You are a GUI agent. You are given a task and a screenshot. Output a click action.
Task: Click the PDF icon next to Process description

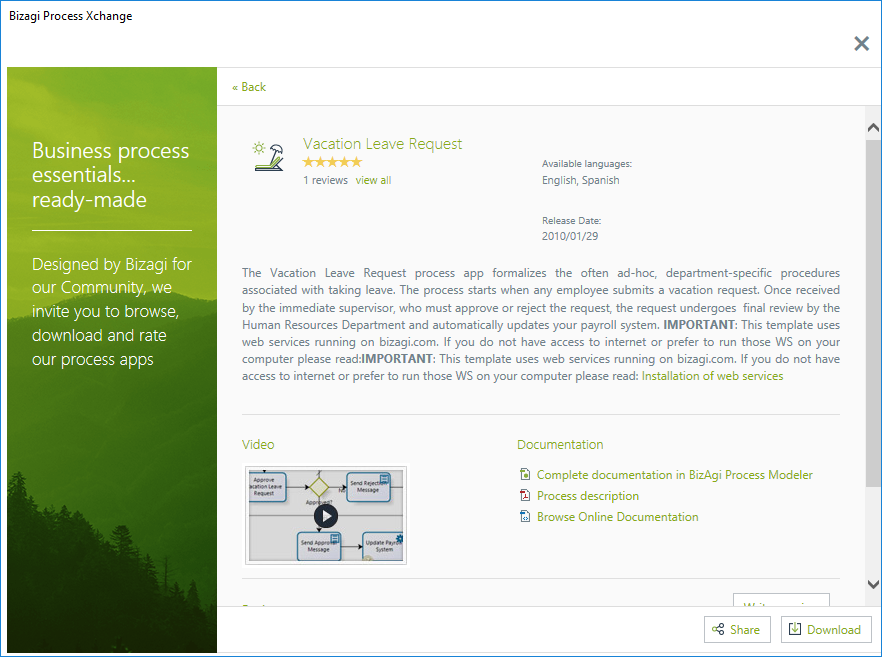[x=525, y=495]
